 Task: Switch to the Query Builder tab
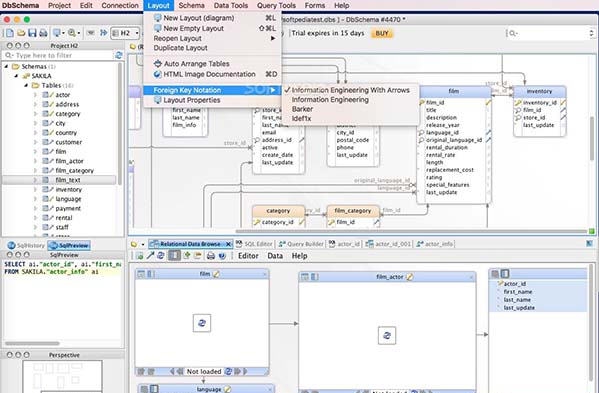point(301,244)
